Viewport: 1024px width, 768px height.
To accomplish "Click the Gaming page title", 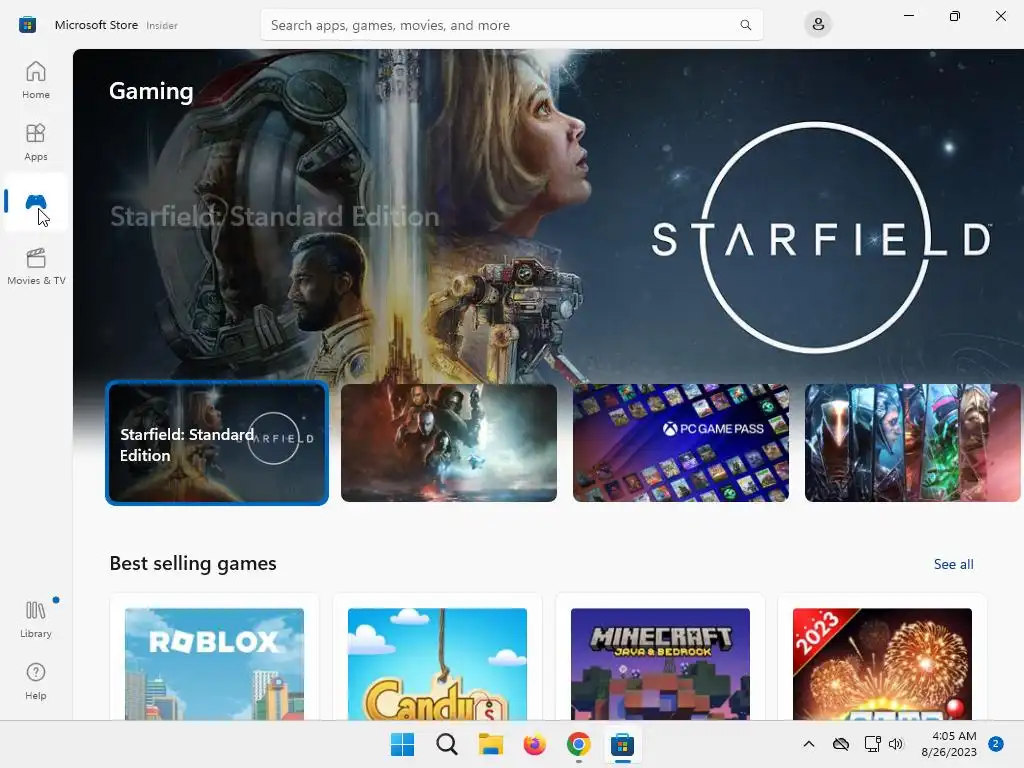I will 151,91.
